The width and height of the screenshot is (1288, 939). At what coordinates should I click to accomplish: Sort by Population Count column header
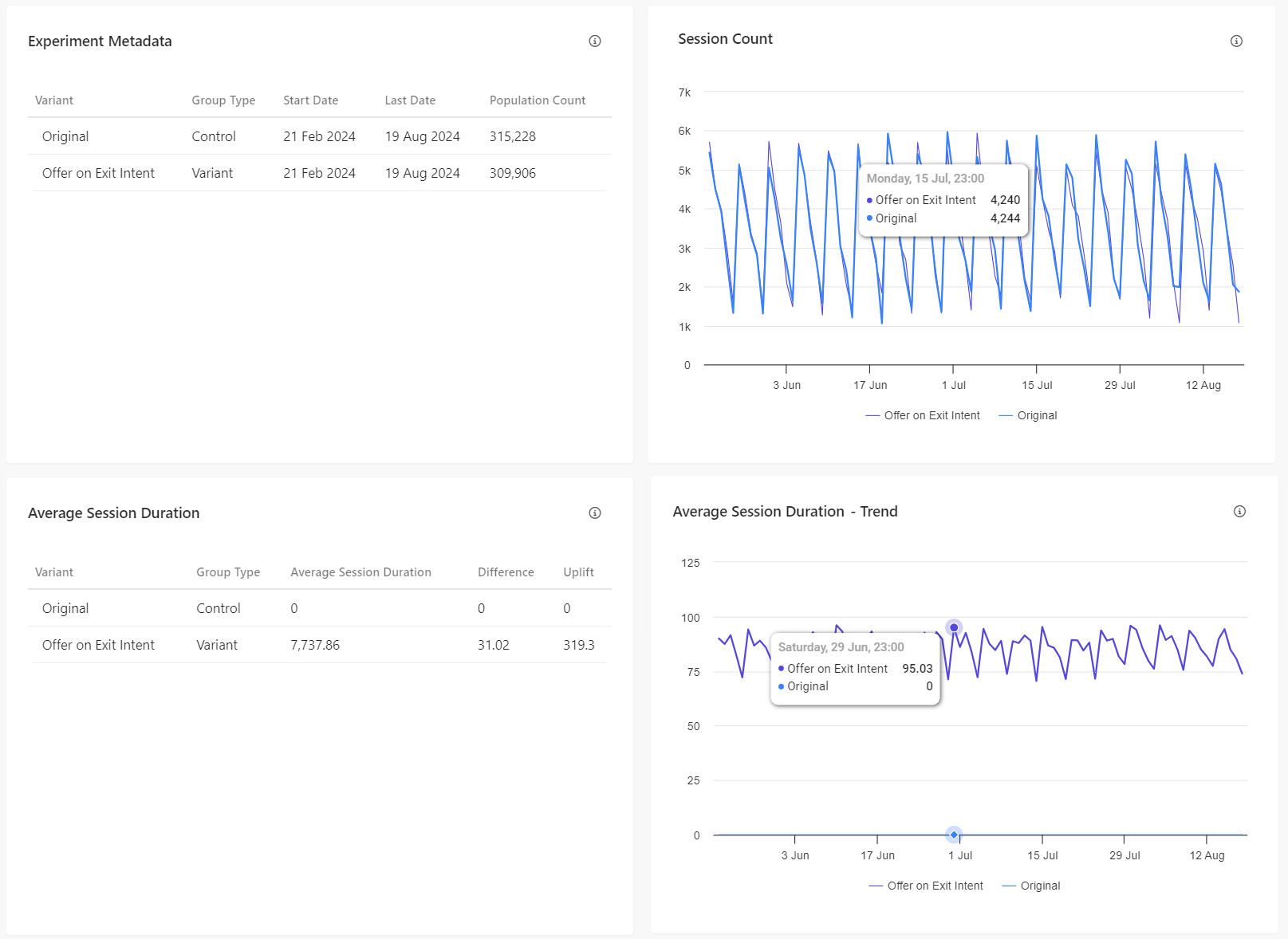tap(538, 100)
